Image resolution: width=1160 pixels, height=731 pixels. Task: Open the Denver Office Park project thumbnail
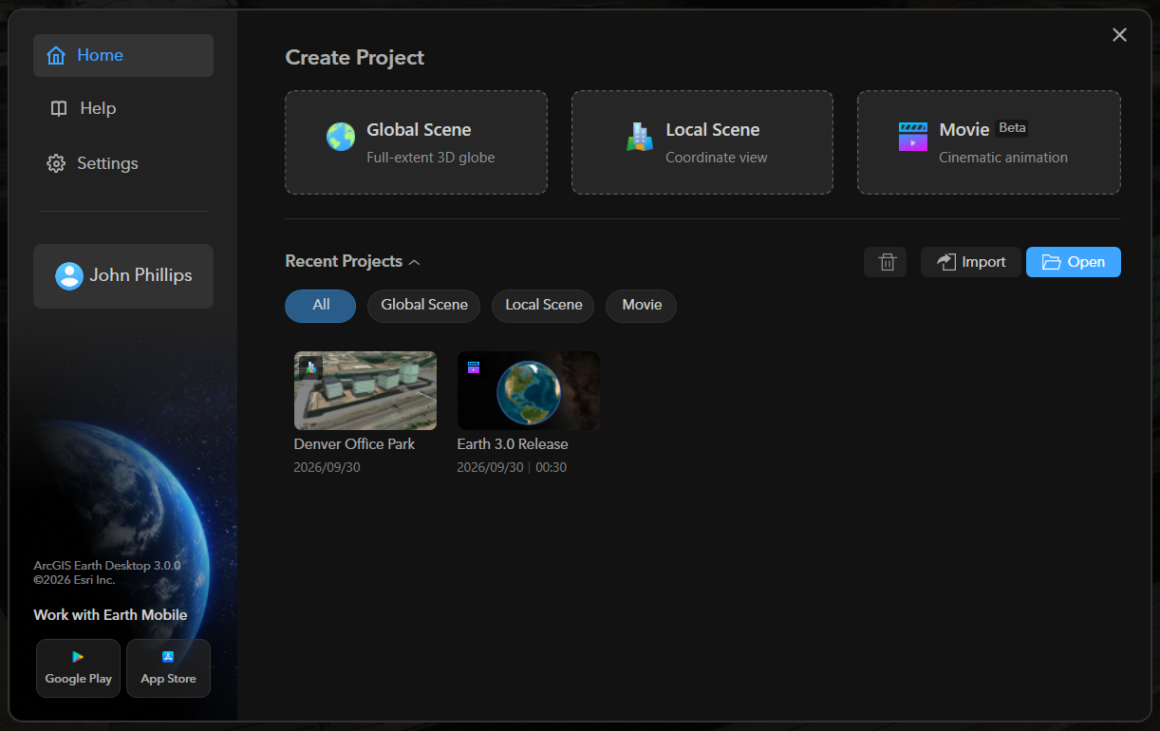coord(365,391)
